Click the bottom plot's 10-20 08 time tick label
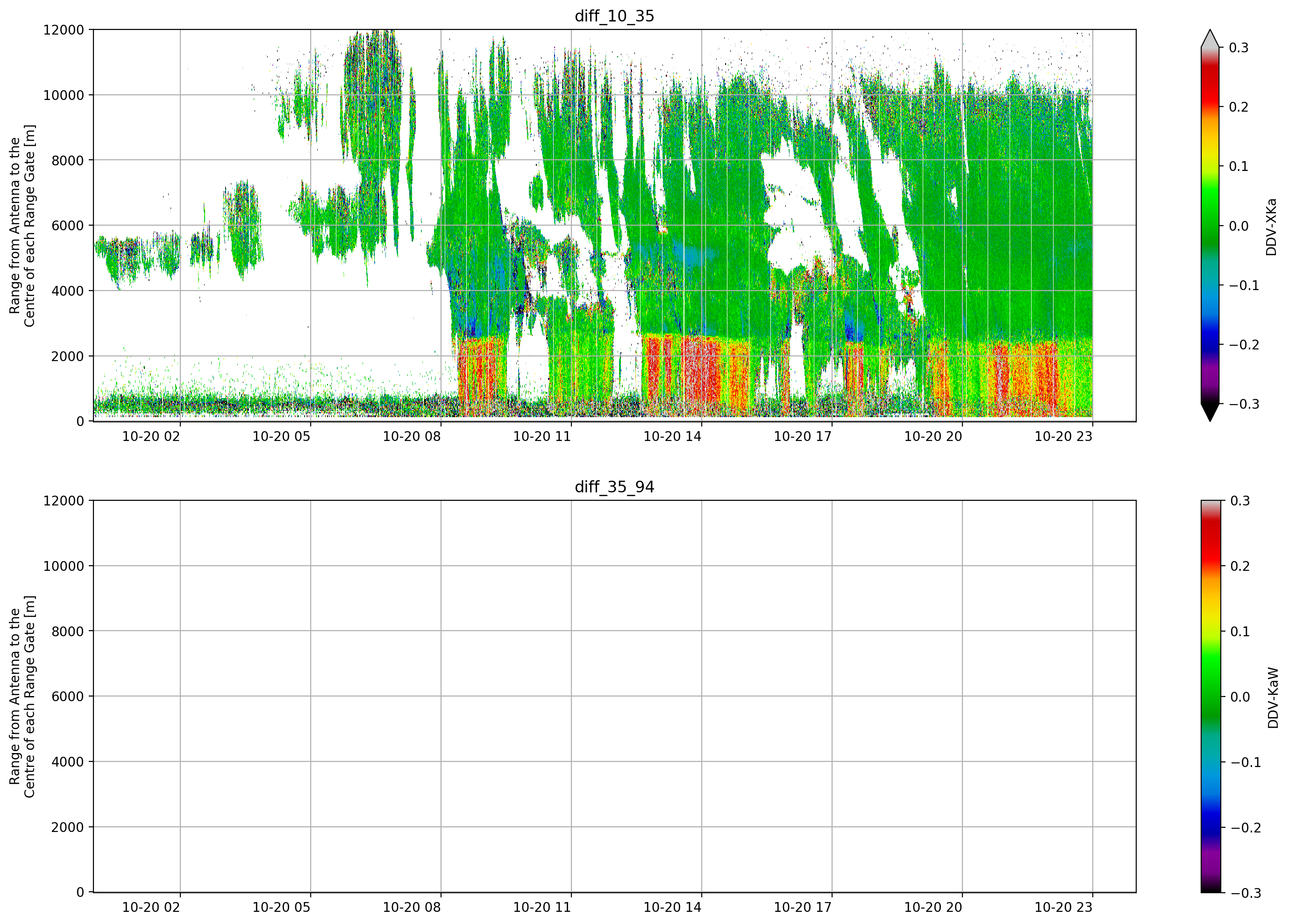The height and width of the screenshot is (924, 1289). tap(412, 908)
